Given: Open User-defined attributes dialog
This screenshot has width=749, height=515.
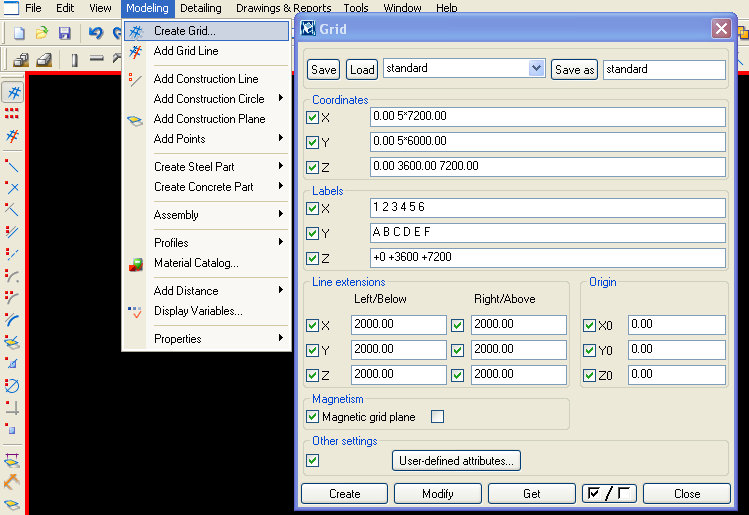Looking at the screenshot, I should pyautogui.click(x=456, y=461).
